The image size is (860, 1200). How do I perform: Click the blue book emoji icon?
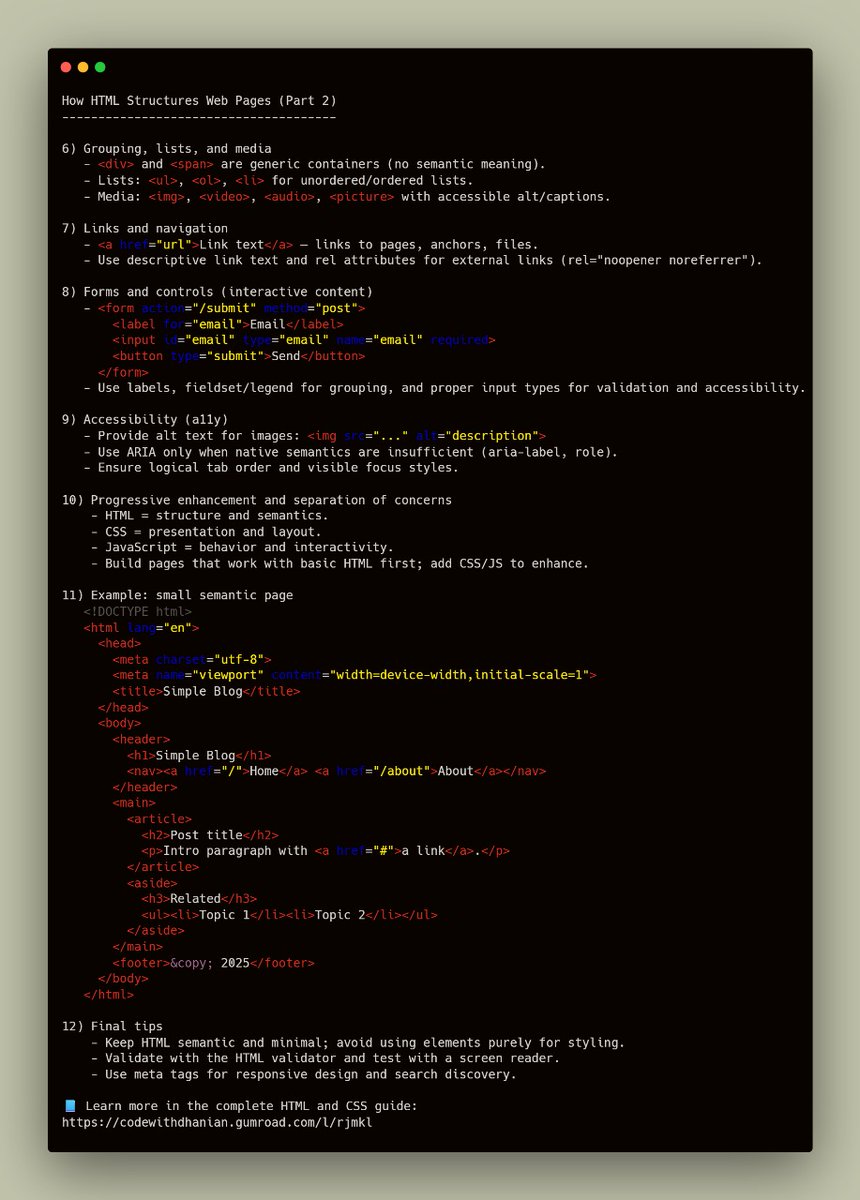69,1106
